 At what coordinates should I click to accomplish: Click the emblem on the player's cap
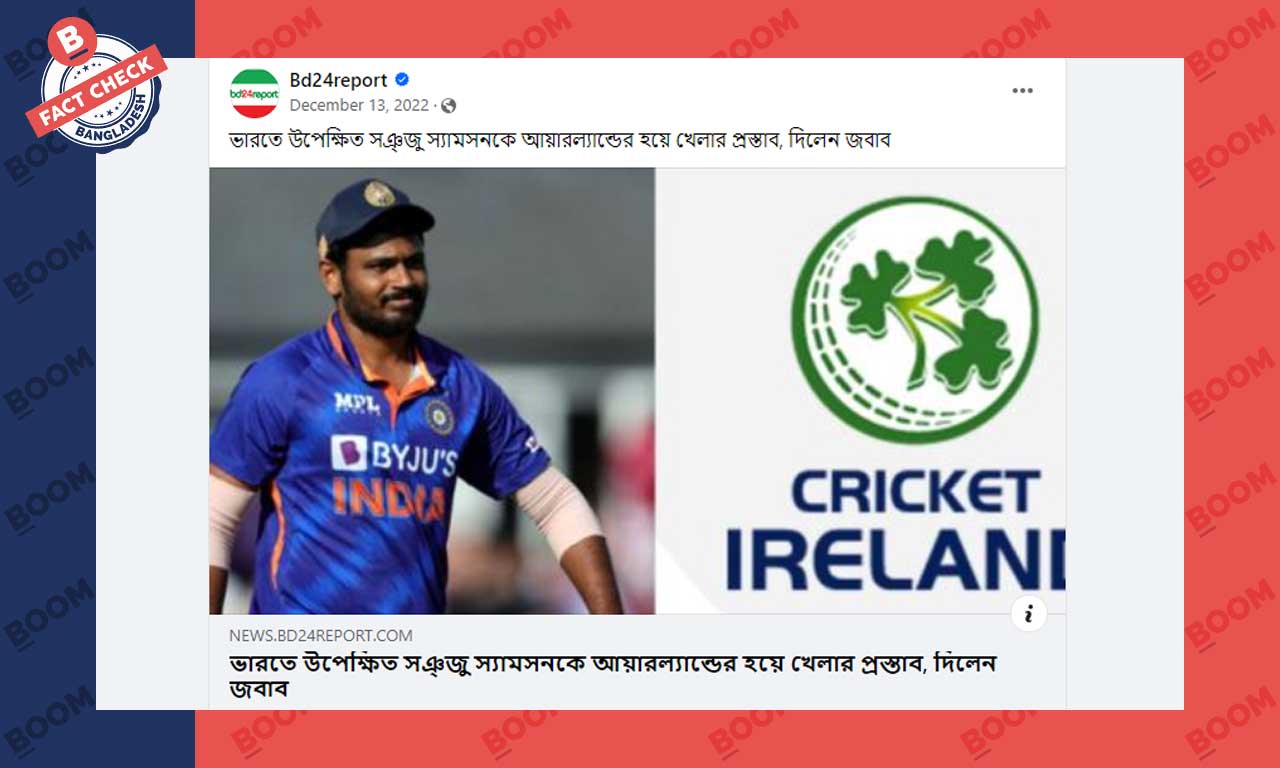379,194
